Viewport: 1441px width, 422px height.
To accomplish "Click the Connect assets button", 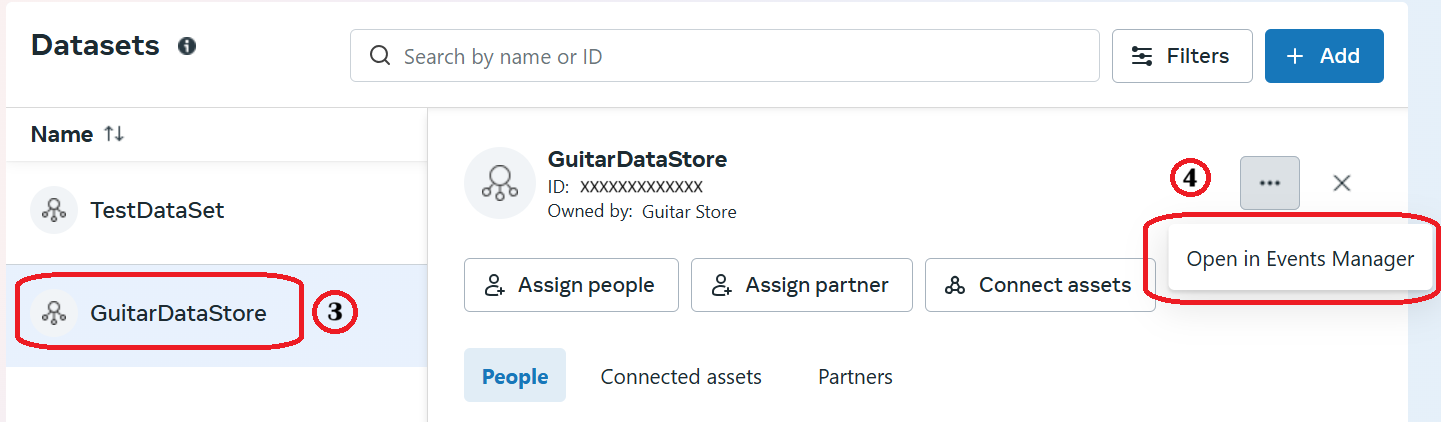I will 1040,285.
